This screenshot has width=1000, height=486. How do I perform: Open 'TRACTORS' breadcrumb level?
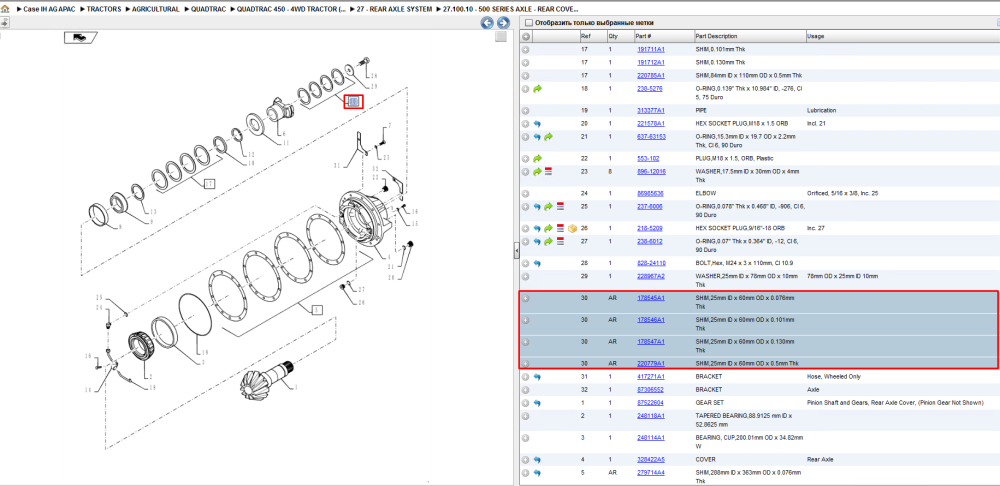coord(104,10)
